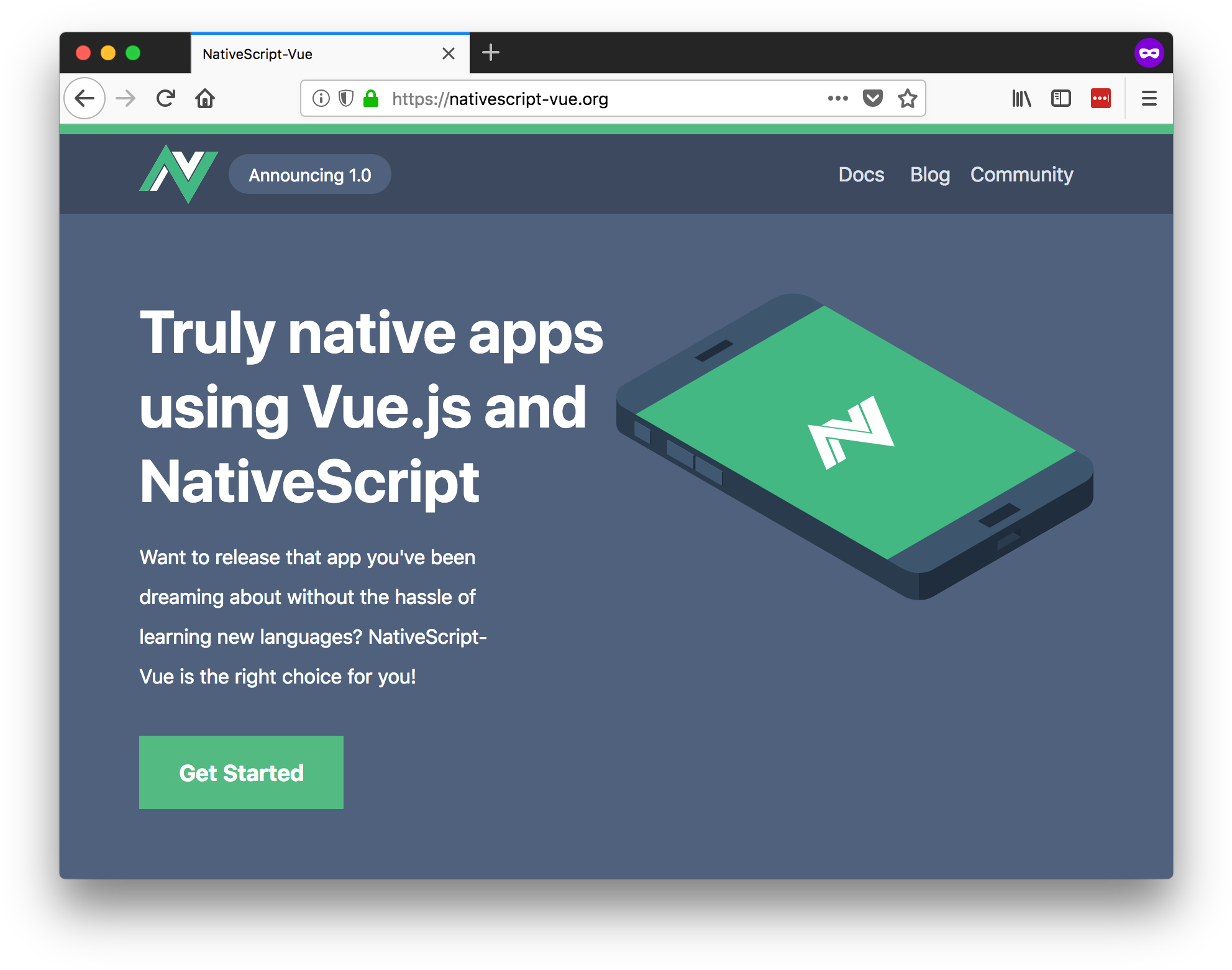Screen dimensions: 1232x970
Task: Show site information icon in address bar
Action: coord(321,98)
